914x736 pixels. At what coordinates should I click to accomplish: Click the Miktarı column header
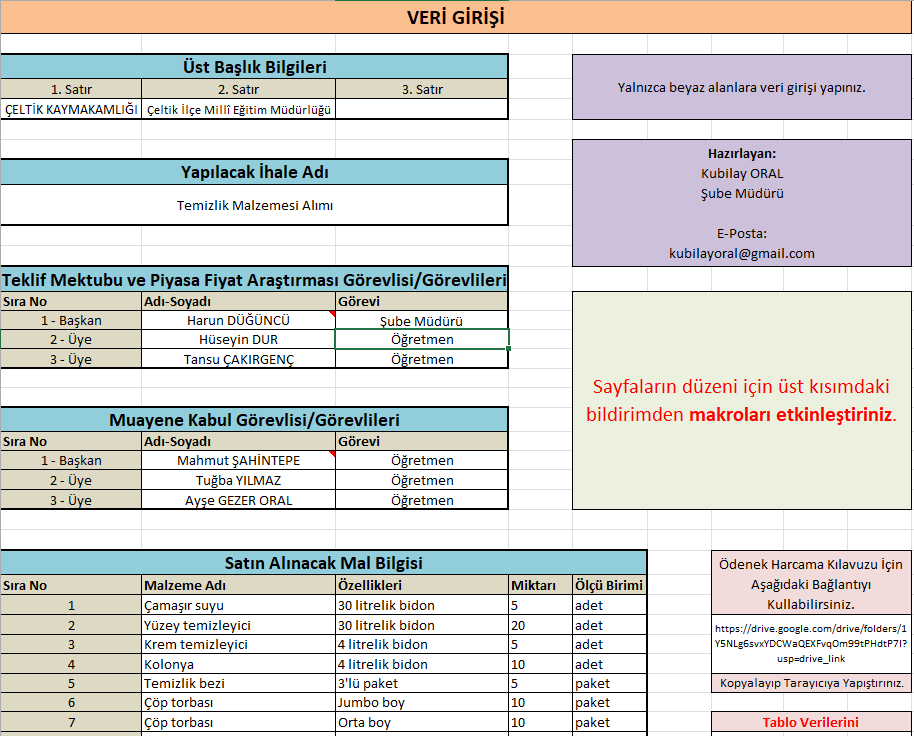tap(540, 585)
